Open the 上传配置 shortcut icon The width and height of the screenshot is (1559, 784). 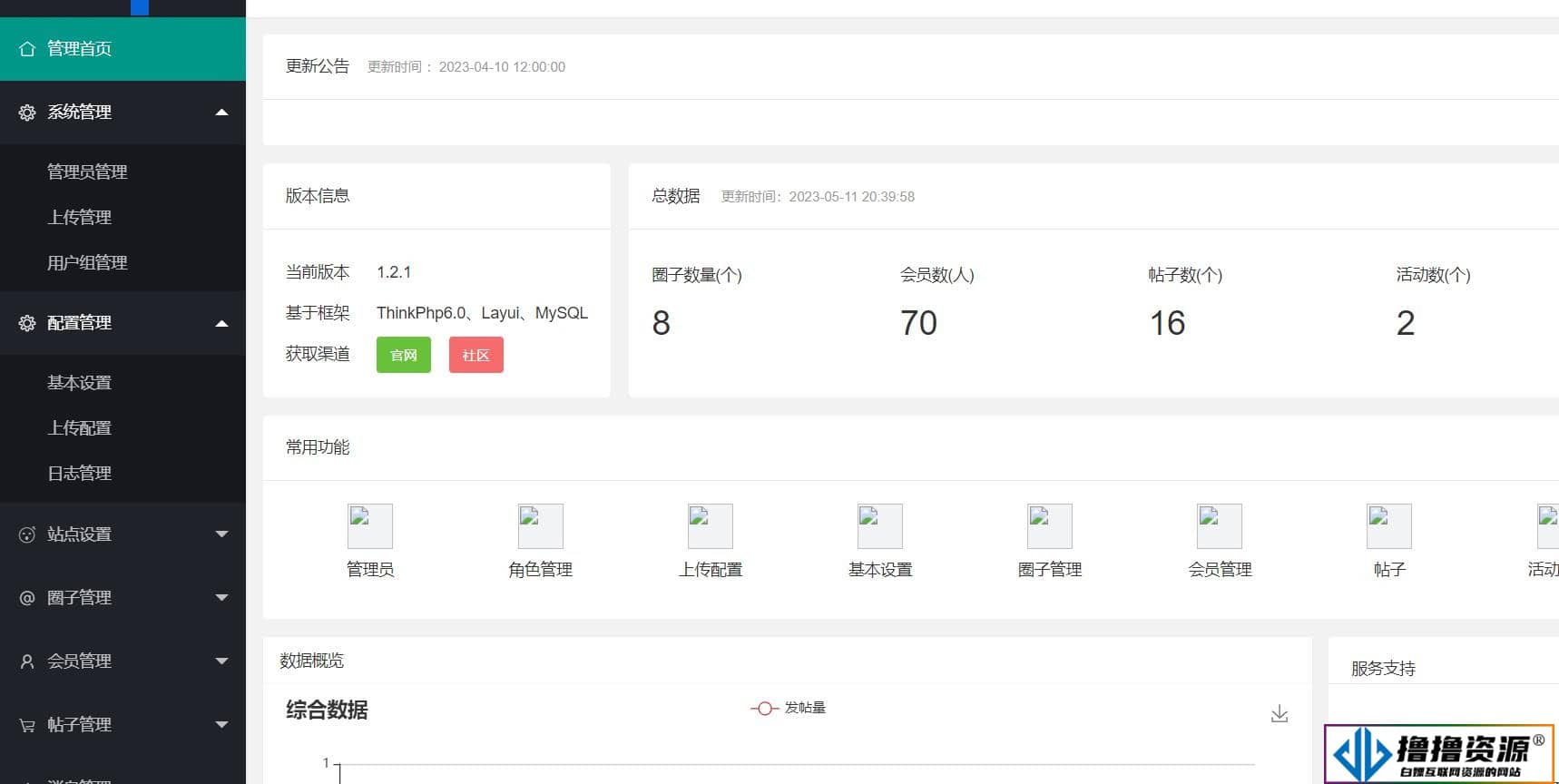(711, 526)
